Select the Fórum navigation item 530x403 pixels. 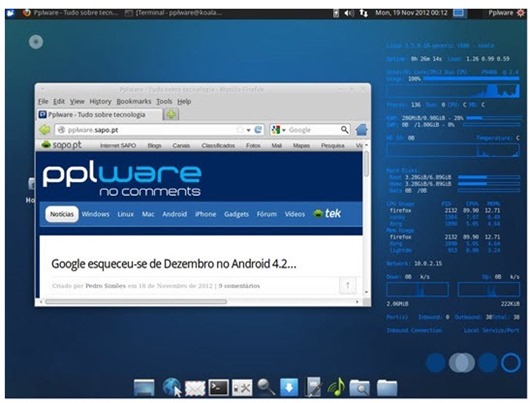[267, 214]
